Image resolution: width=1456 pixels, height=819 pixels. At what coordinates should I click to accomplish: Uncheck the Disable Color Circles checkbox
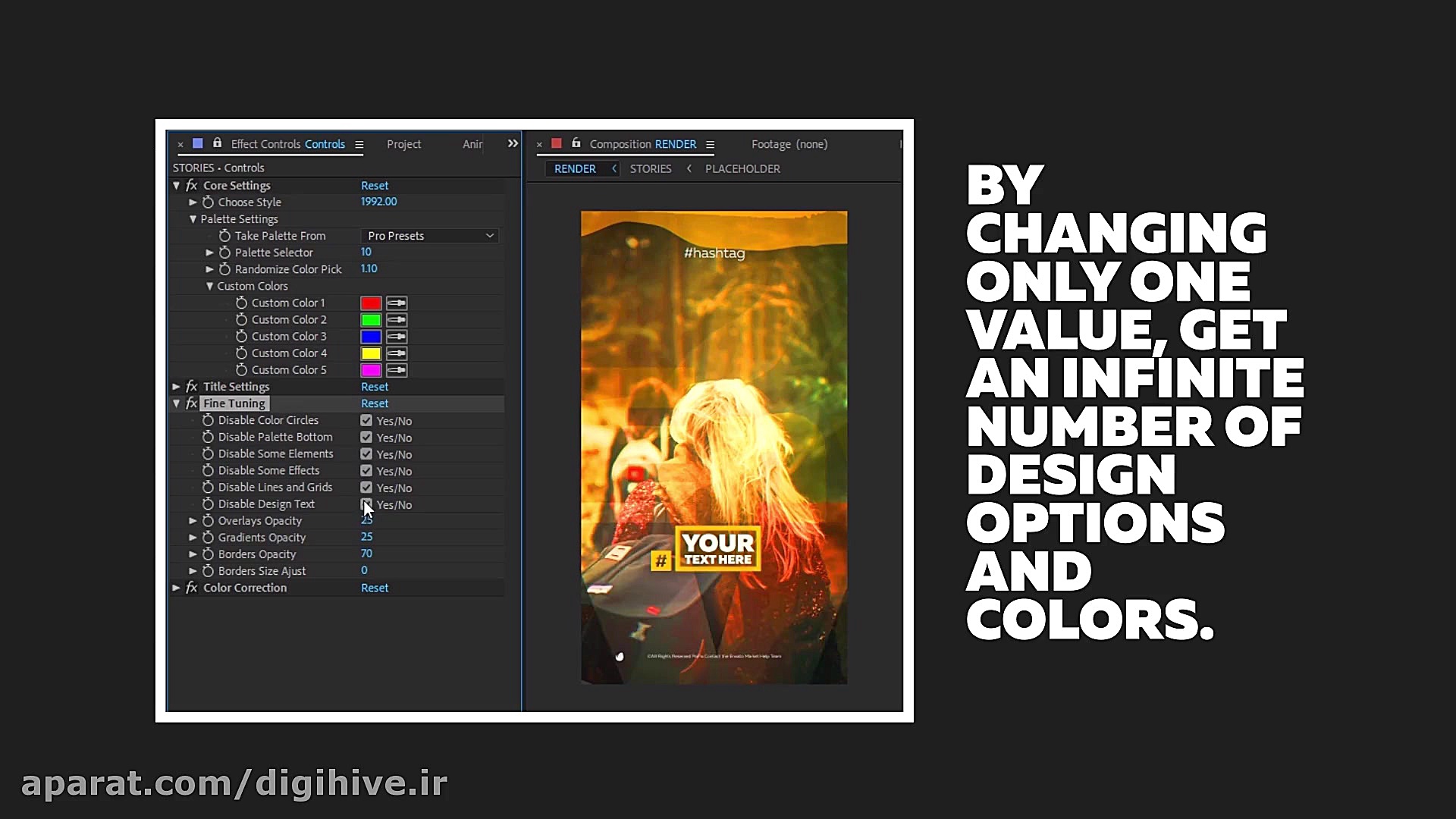click(x=366, y=421)
